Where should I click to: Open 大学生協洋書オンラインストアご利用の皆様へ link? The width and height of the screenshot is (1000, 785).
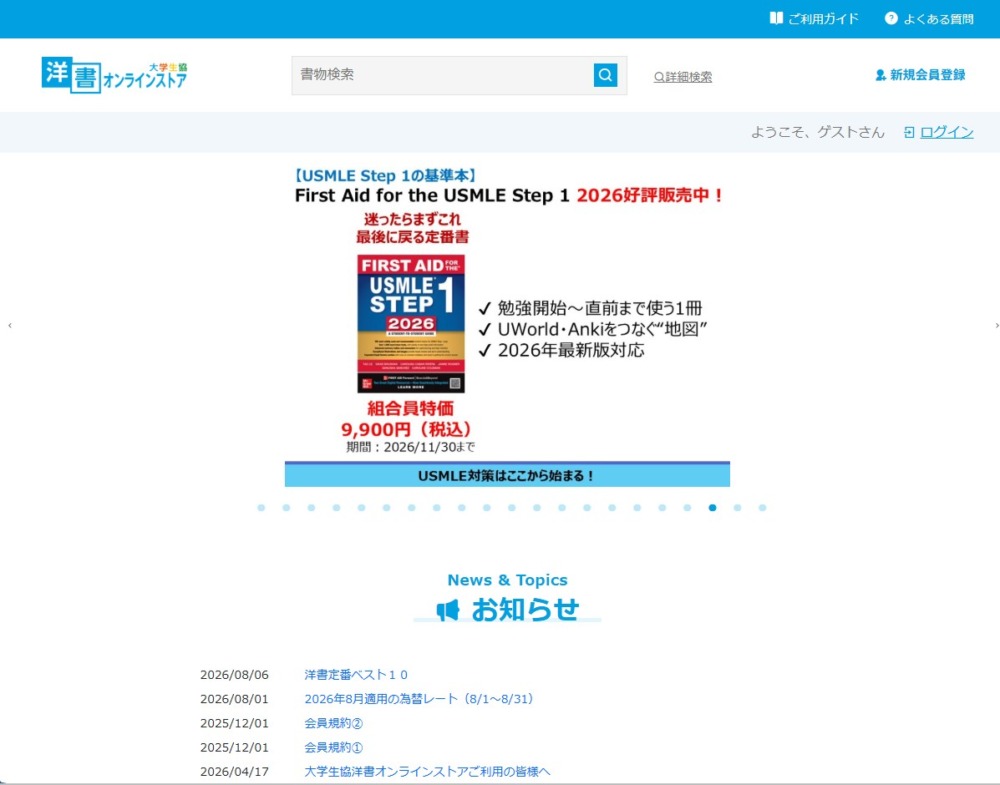427,772
